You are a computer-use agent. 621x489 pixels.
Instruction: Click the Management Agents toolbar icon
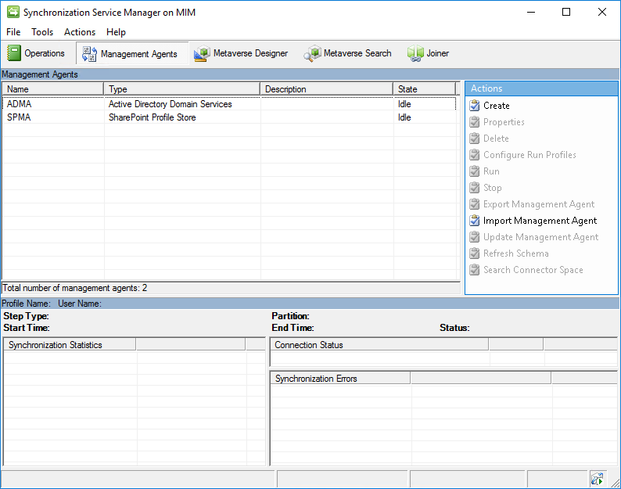[89, 54]
